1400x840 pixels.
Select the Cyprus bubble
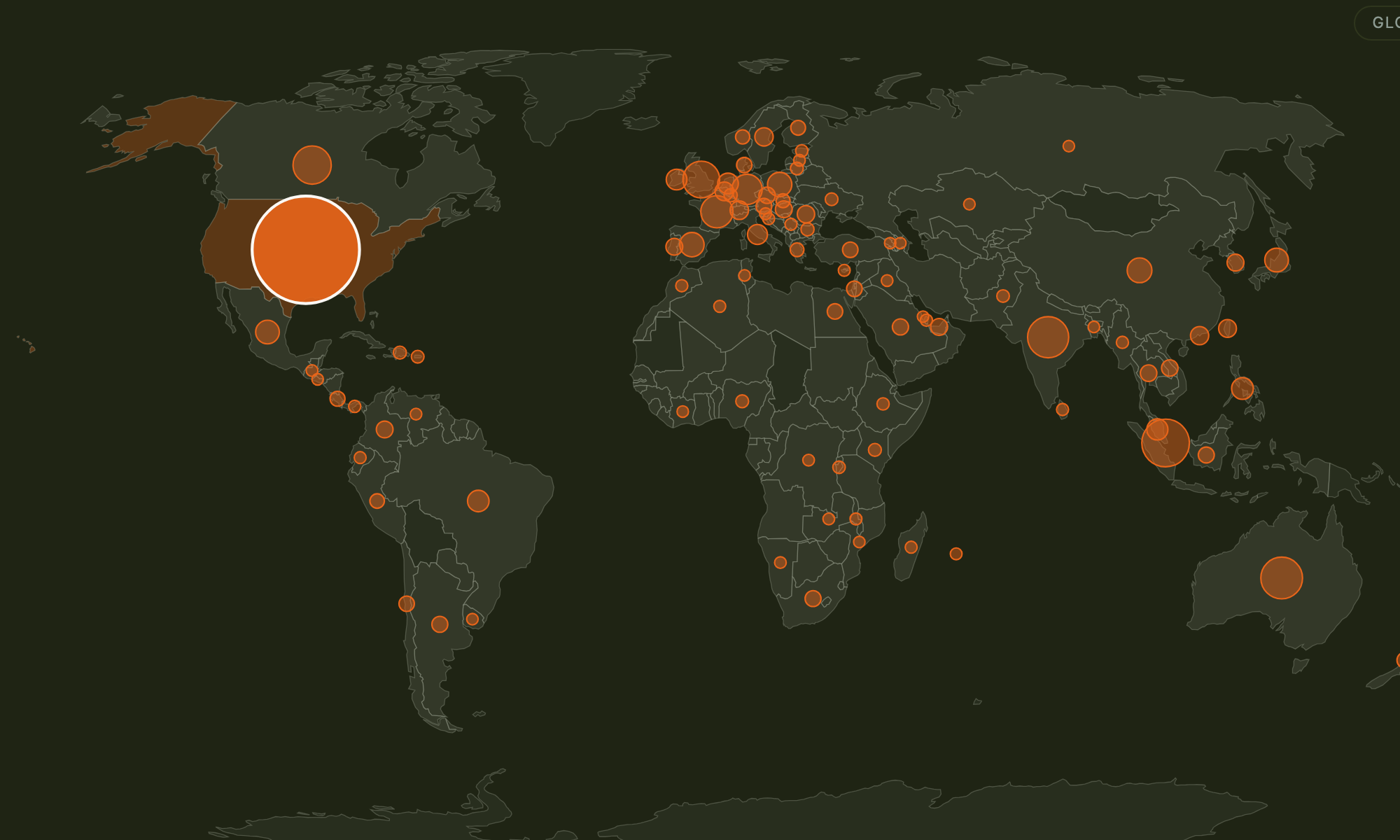pos(844,270)
